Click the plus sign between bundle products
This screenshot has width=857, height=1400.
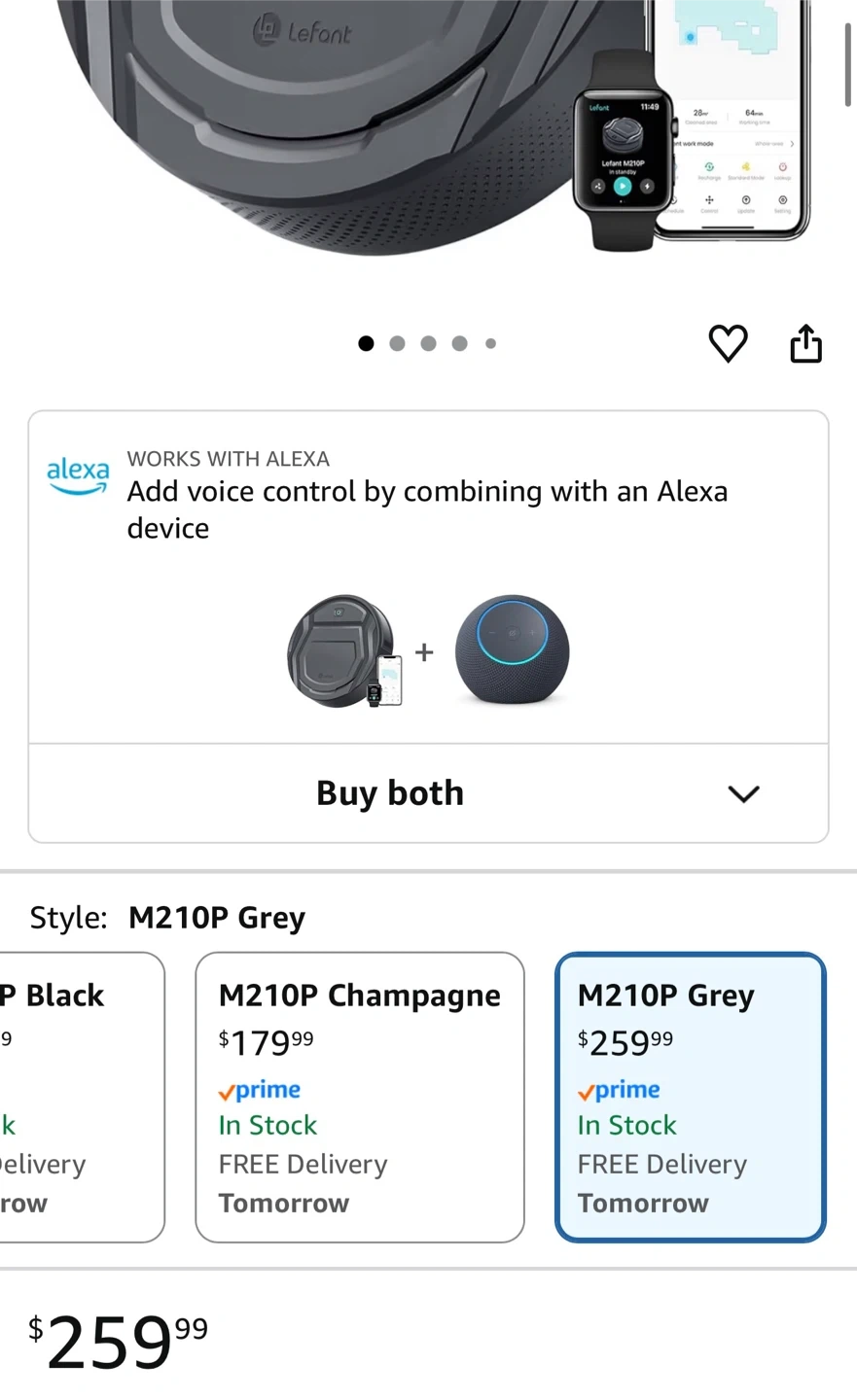(424, 652)
